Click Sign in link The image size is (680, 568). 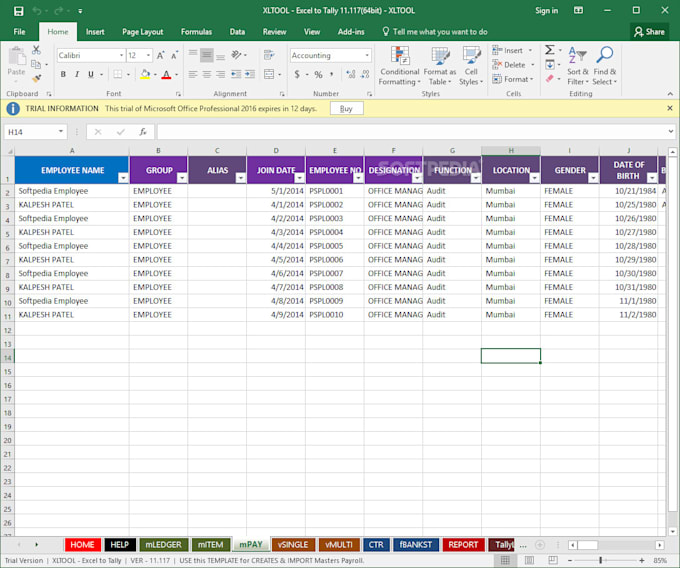pyautogui.click(x=546, y=11)
